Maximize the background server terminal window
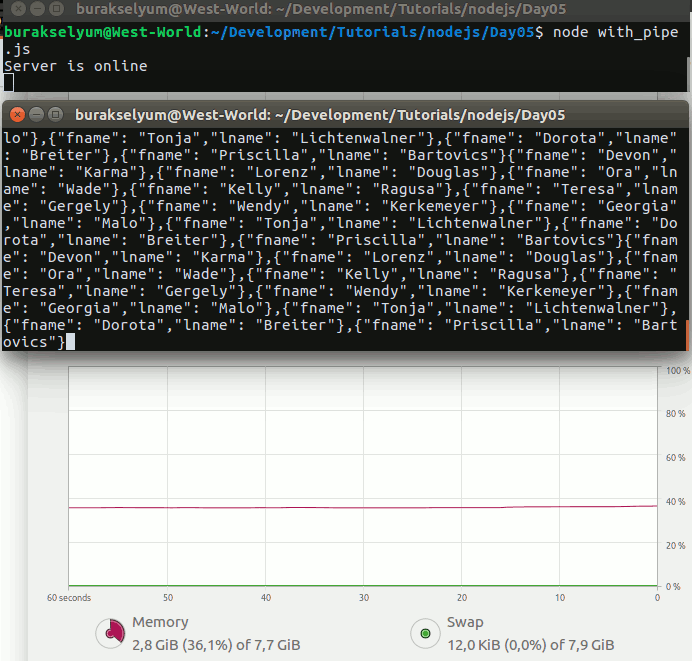692x661 pixels. coord(55,10)
